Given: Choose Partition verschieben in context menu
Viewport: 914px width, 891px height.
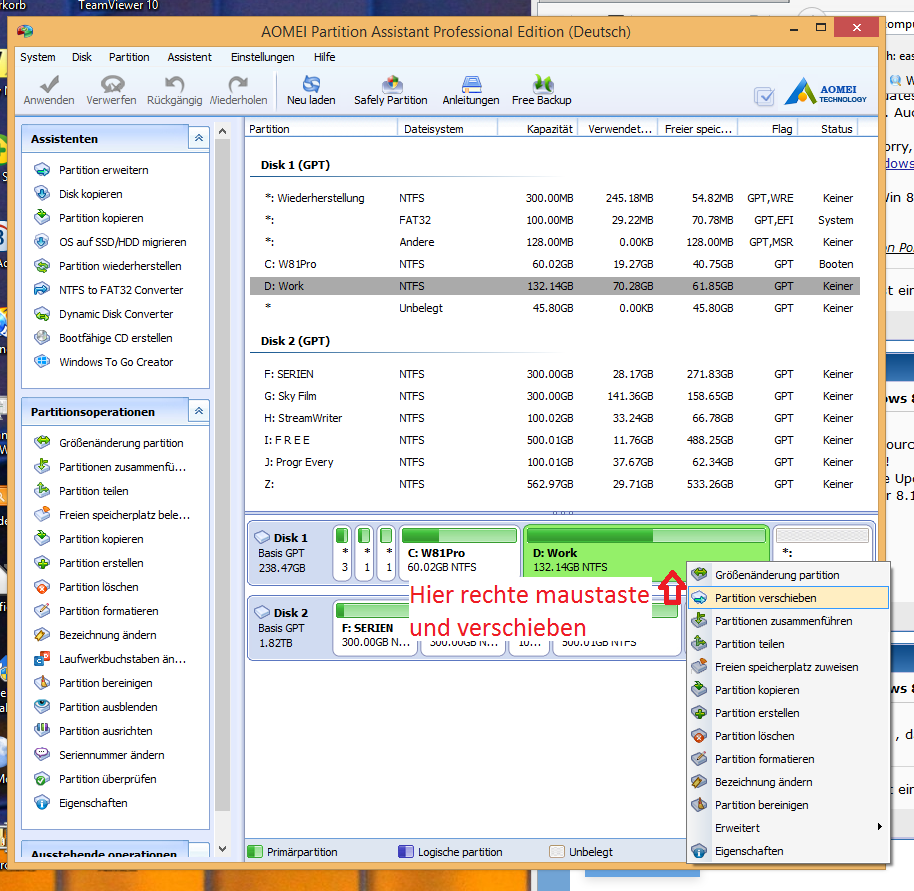Looking at the screenshot, I should click(789, 598).
